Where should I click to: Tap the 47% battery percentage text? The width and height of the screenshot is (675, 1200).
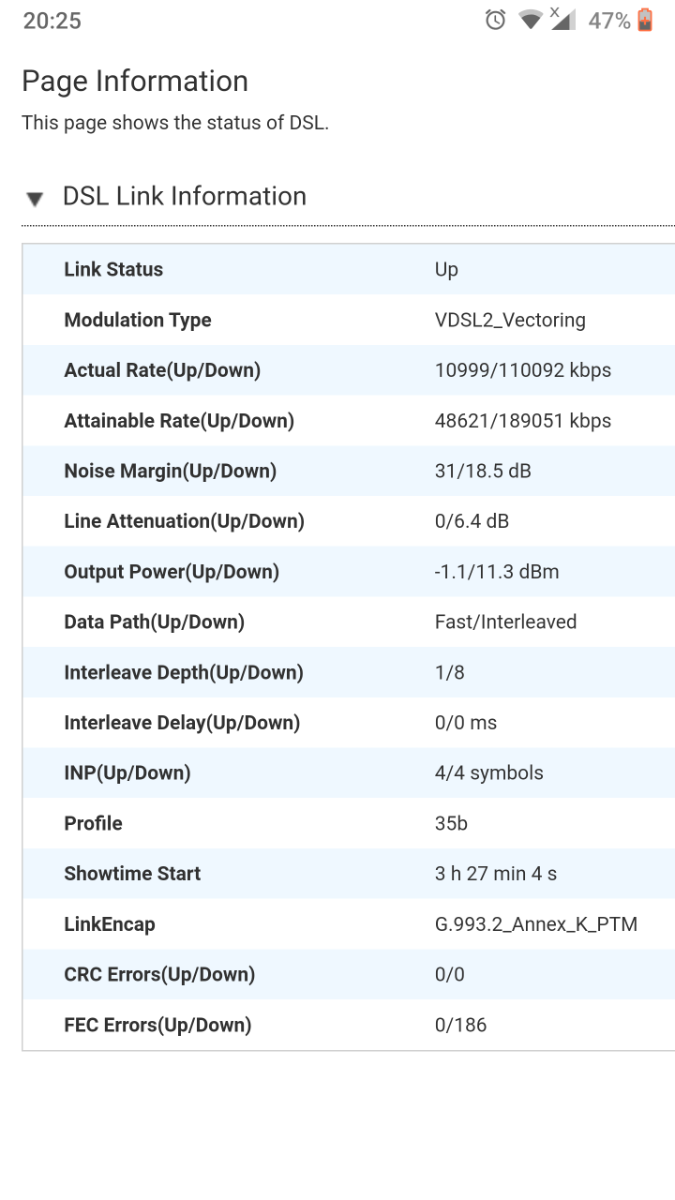click(x=611, y=22)
